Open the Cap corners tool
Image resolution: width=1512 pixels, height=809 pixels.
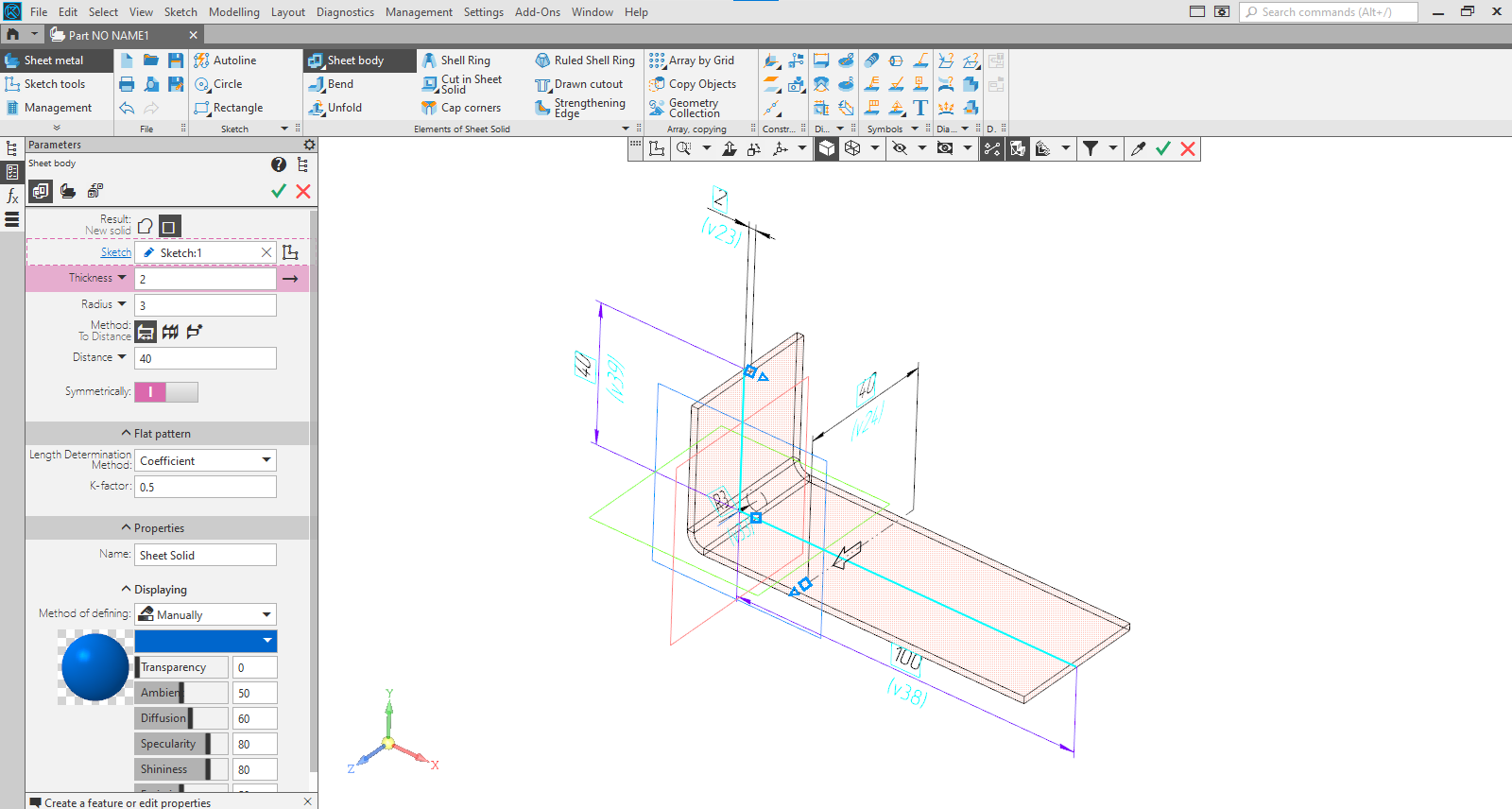pyautogui.click(x=461, y=108)
